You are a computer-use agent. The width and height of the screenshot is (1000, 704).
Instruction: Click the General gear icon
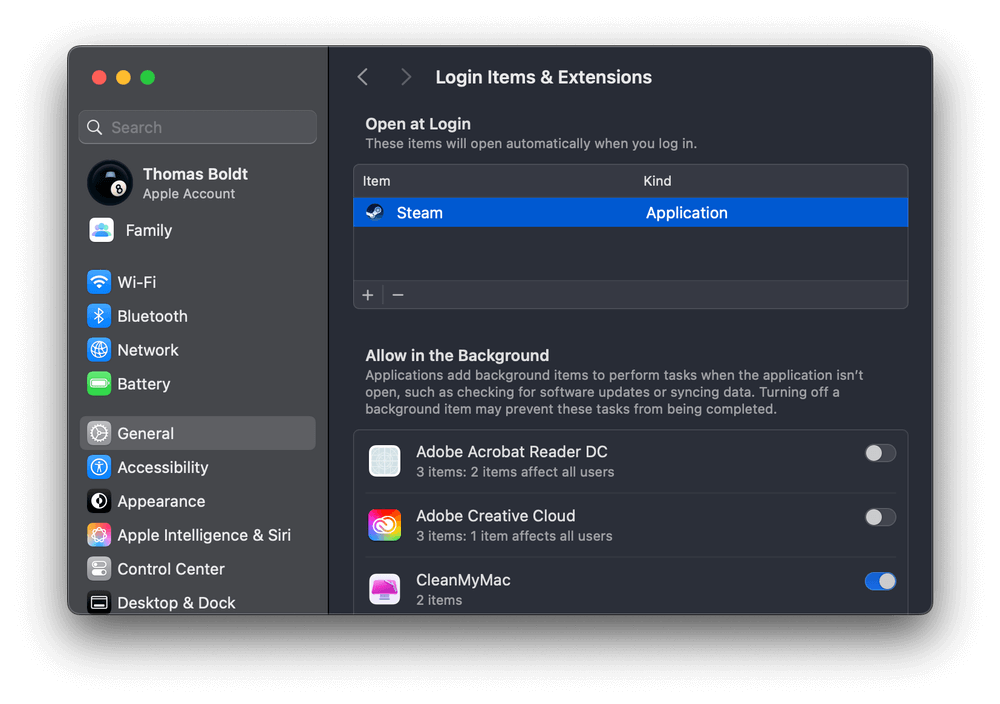pyautogui.click(x=99, y=433)
